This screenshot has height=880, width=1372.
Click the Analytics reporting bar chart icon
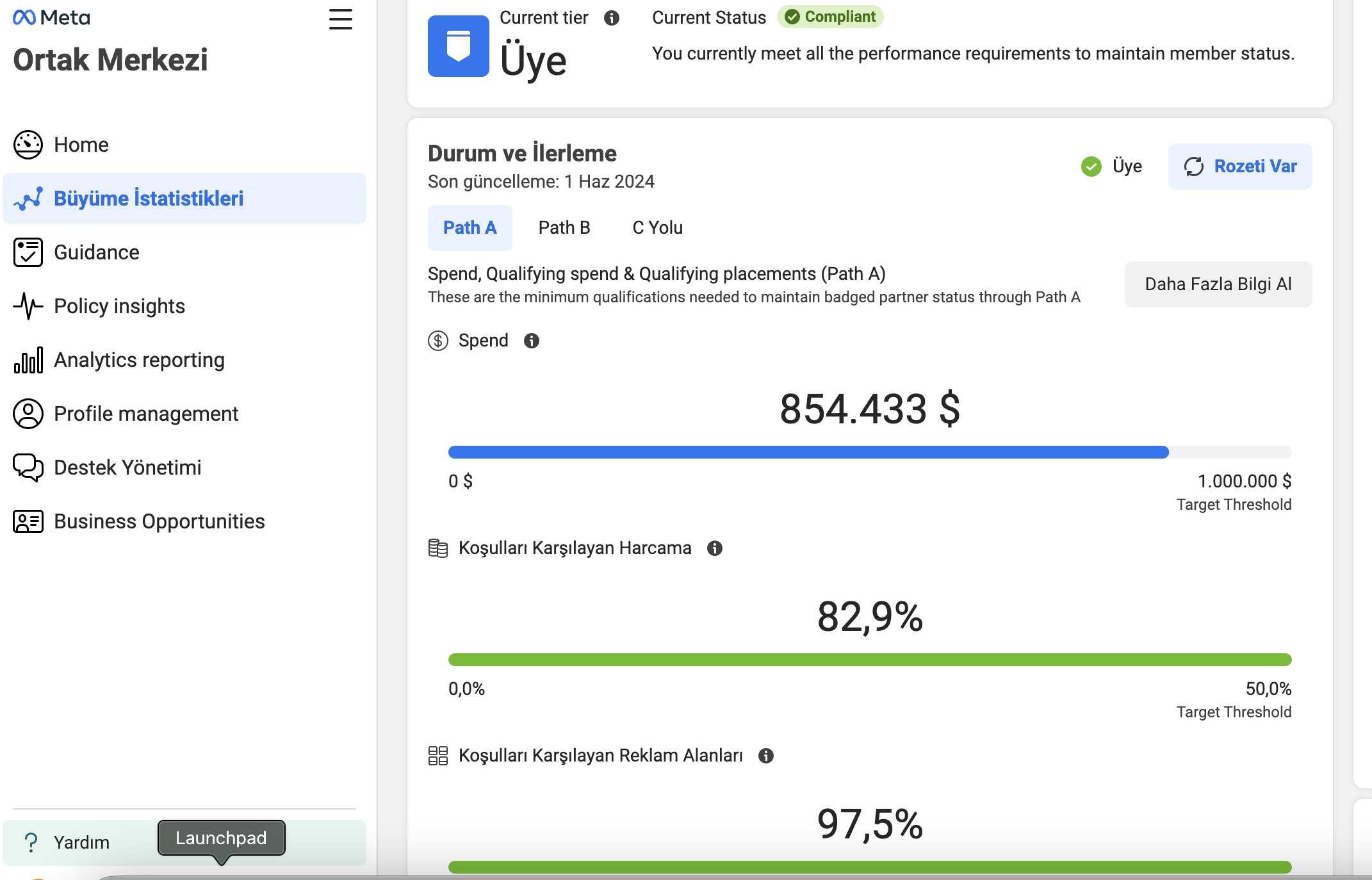click(x=28, y=360)
